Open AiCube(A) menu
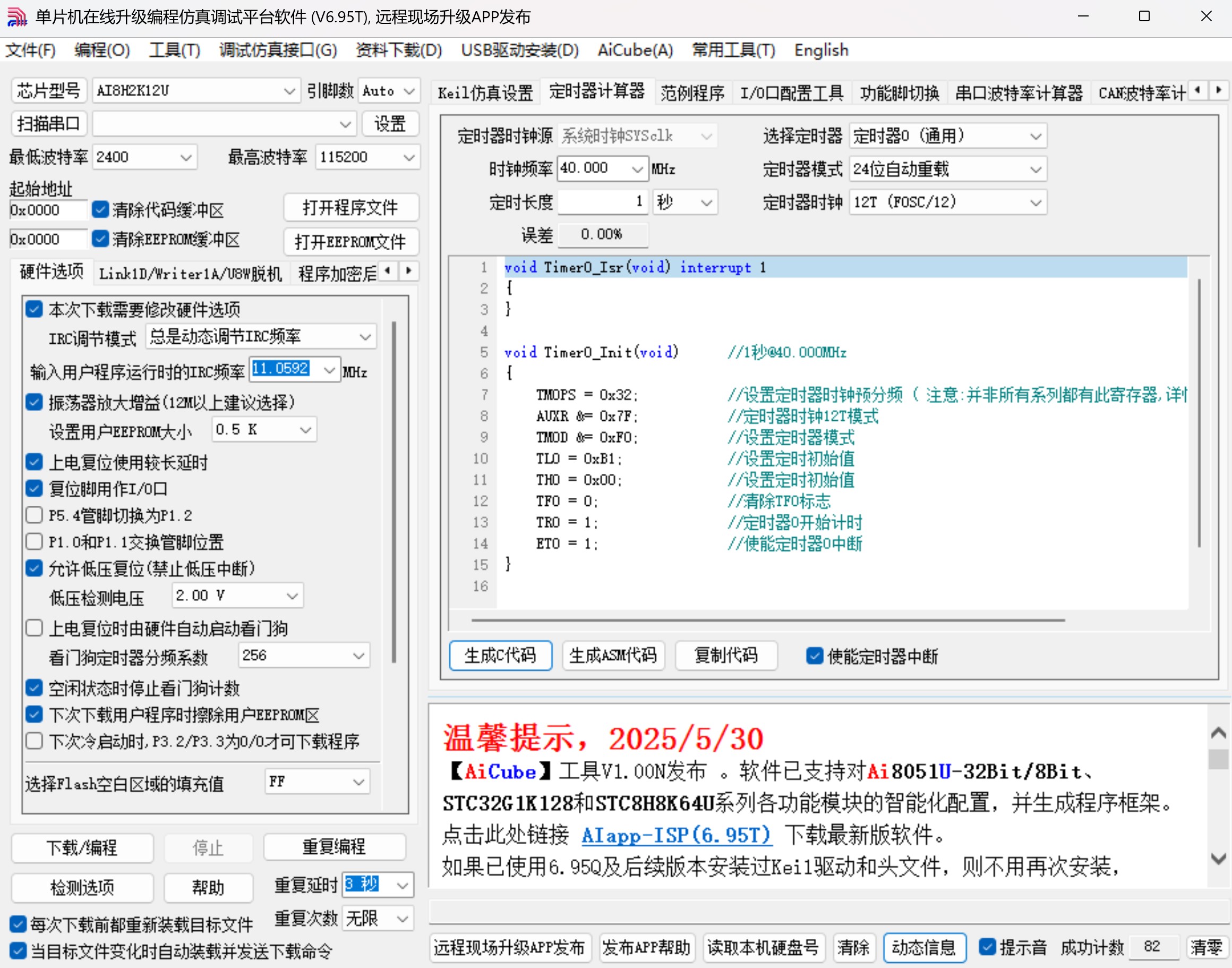The height and width of the screenshot is (968, 1232). tap(635, 50)
